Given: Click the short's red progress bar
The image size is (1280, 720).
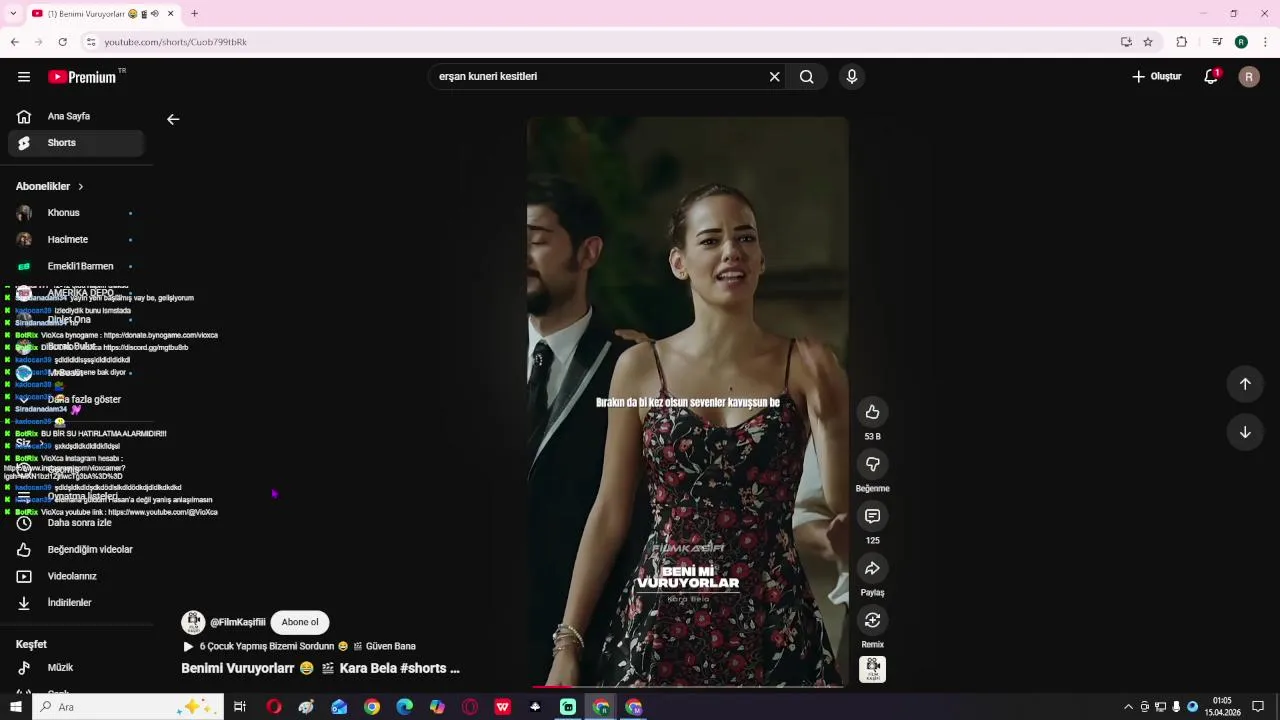Looking at the screenshot, I should pyautogui.click(x=688, y=686).
